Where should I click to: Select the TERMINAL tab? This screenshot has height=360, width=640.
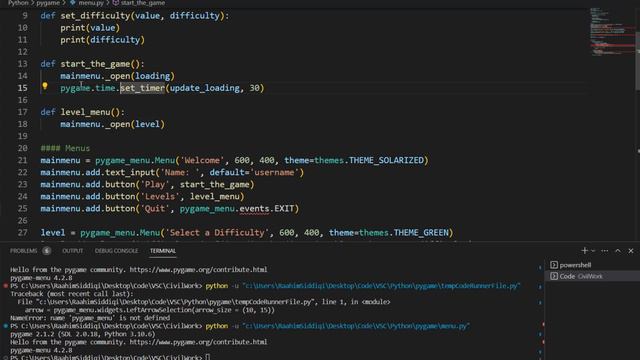pyautogui.click(x=162, y=251)
